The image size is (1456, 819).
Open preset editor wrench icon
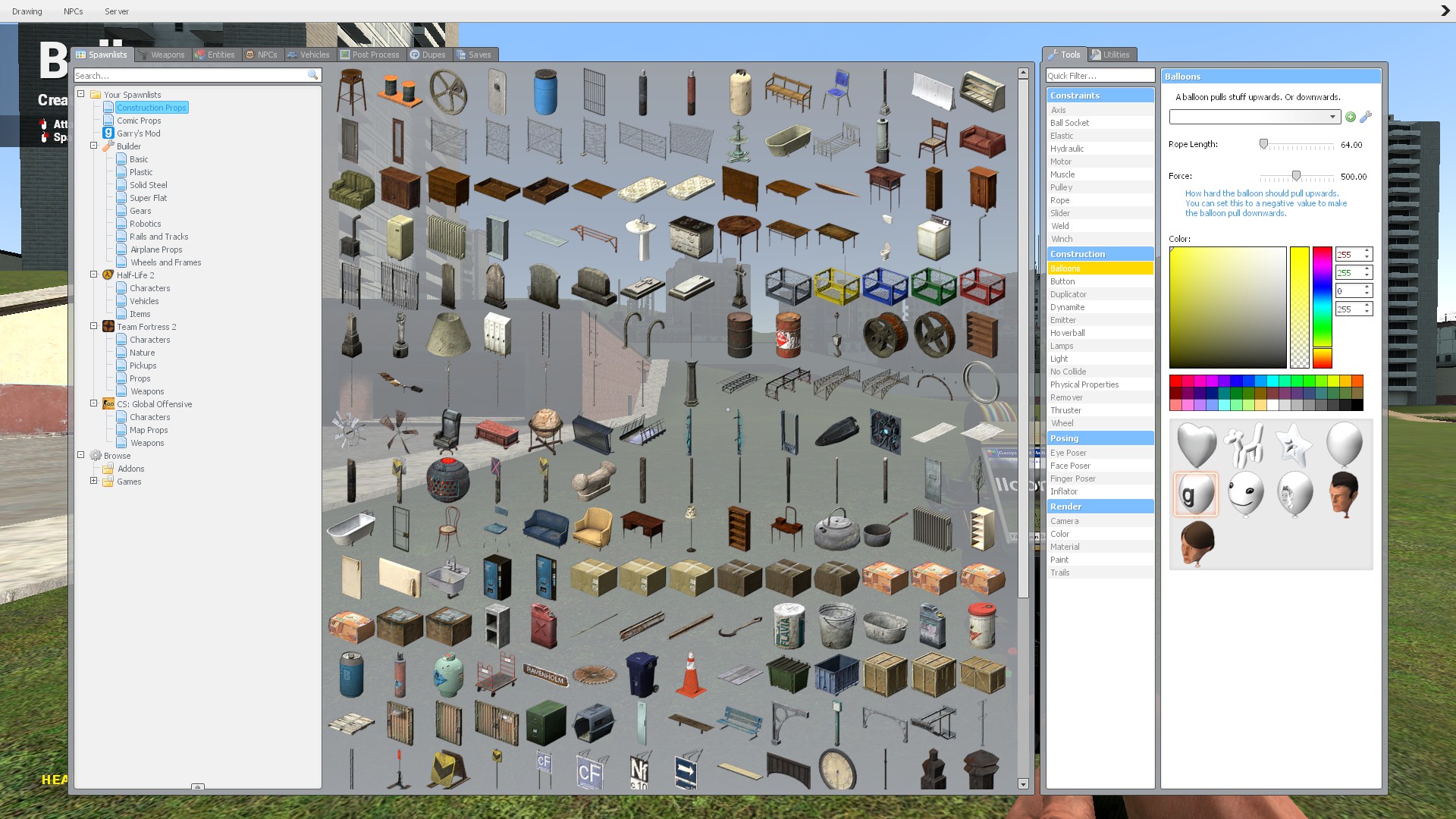click(1366, 117)
